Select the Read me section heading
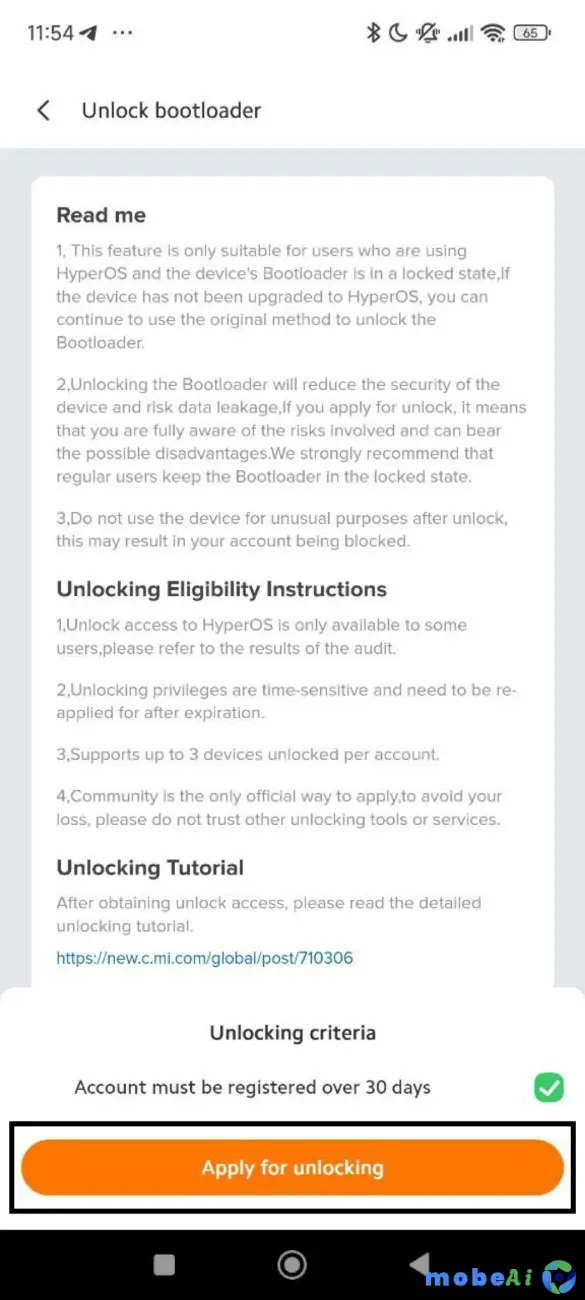585x1300 pixels. tap(100, 214)
